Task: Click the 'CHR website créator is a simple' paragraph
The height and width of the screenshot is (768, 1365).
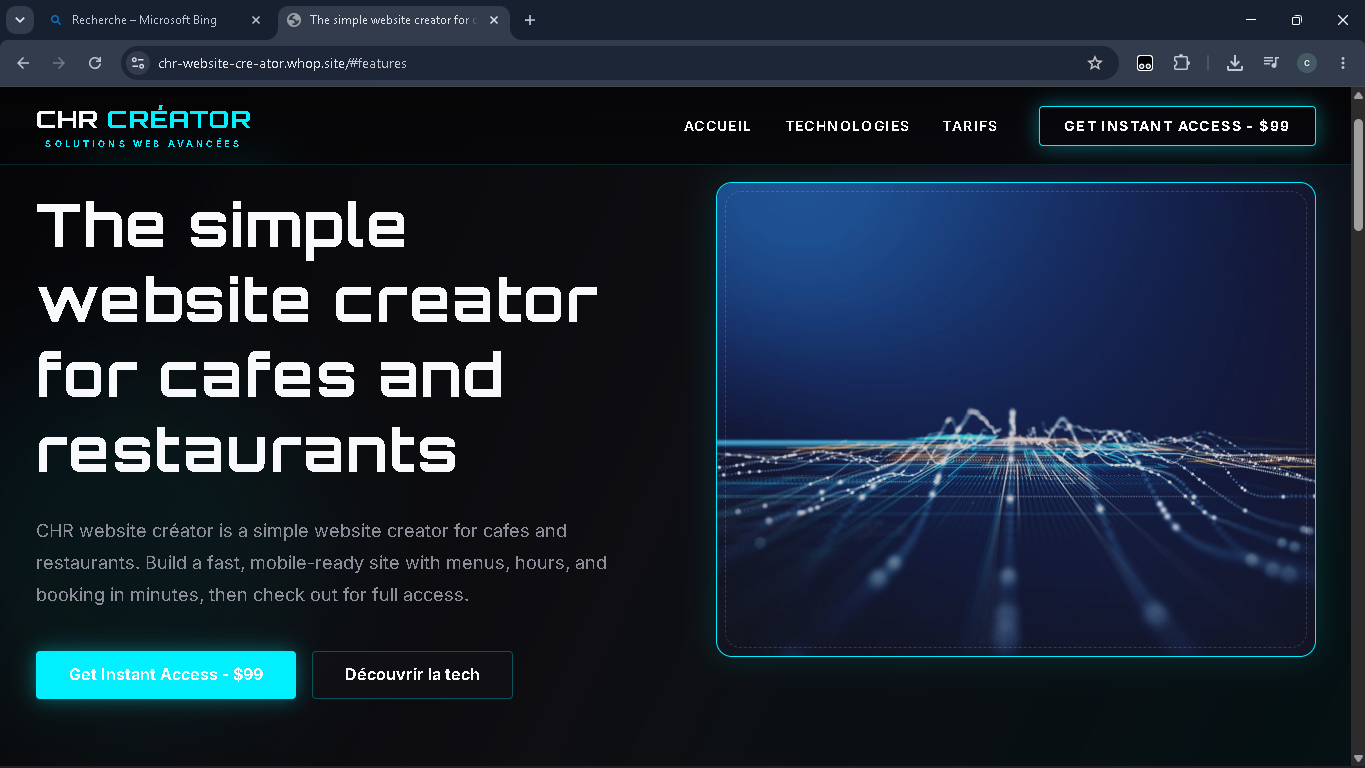Action: tap(321, 563)
